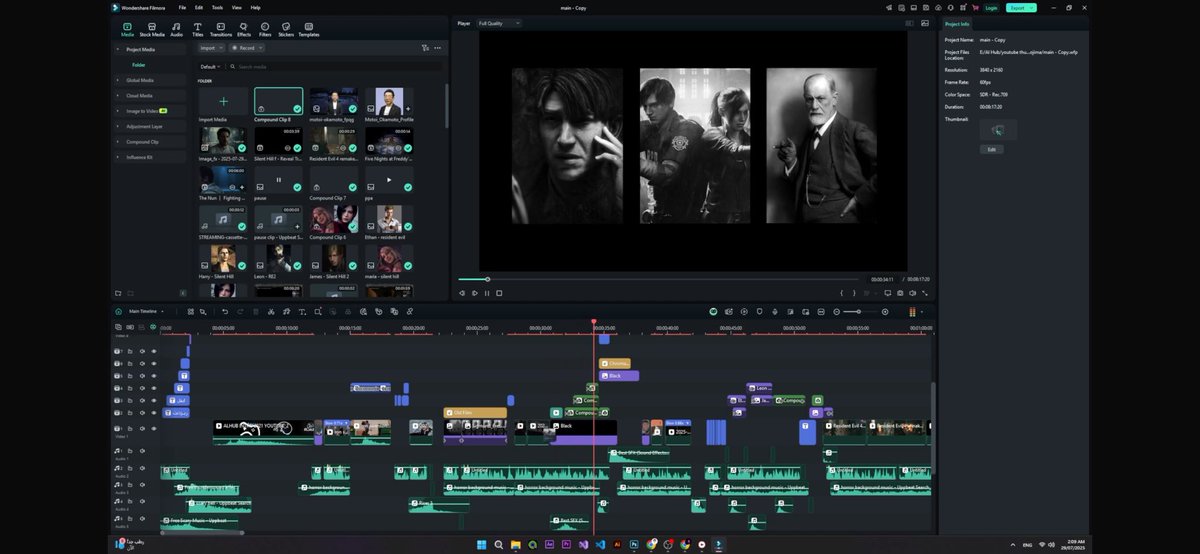The image size is (1200, 554).
Task: Toggle visibility eye of Video 4 track
Action: point(153,388)
